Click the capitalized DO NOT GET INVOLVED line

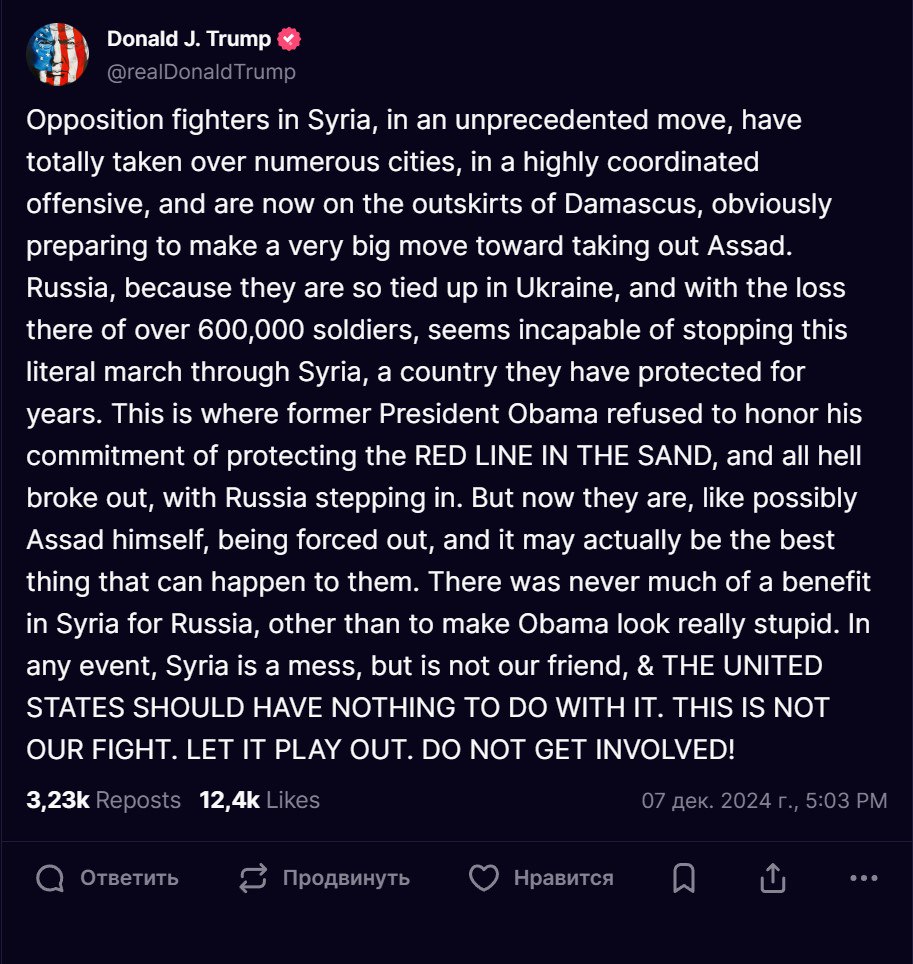(x=578, y=749)
